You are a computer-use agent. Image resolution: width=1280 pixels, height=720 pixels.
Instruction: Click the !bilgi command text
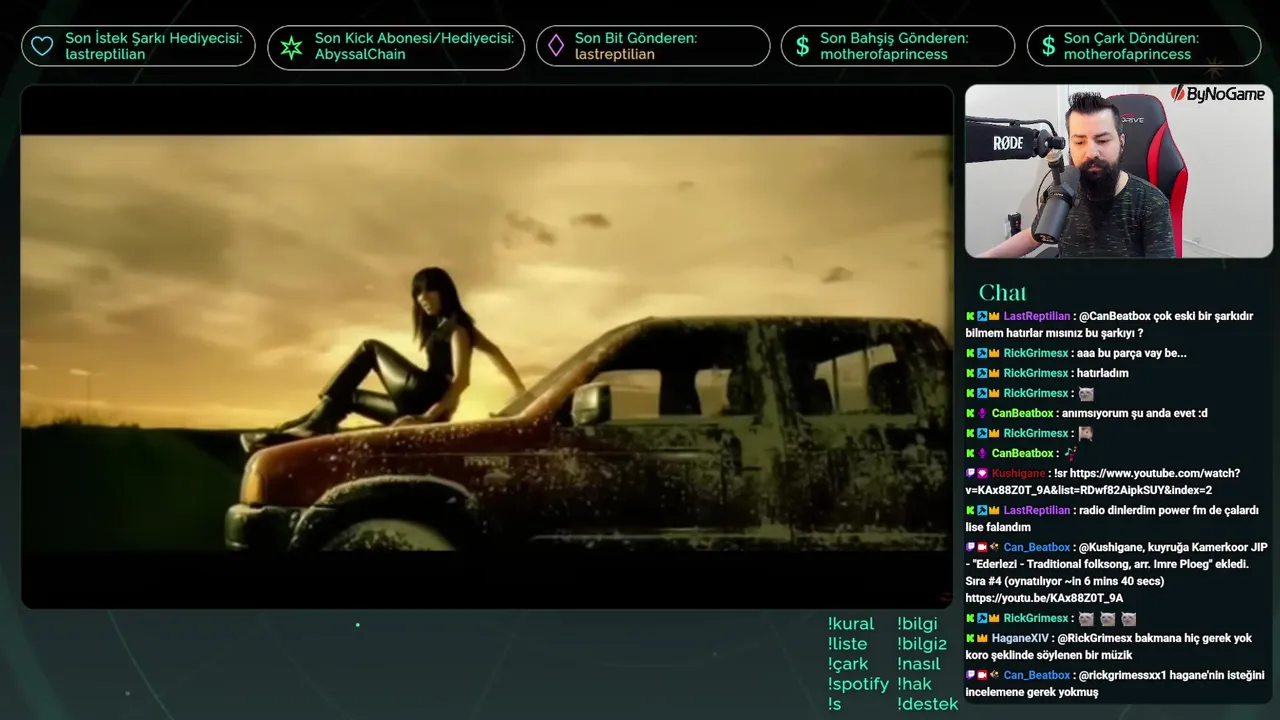coord(918,624)
